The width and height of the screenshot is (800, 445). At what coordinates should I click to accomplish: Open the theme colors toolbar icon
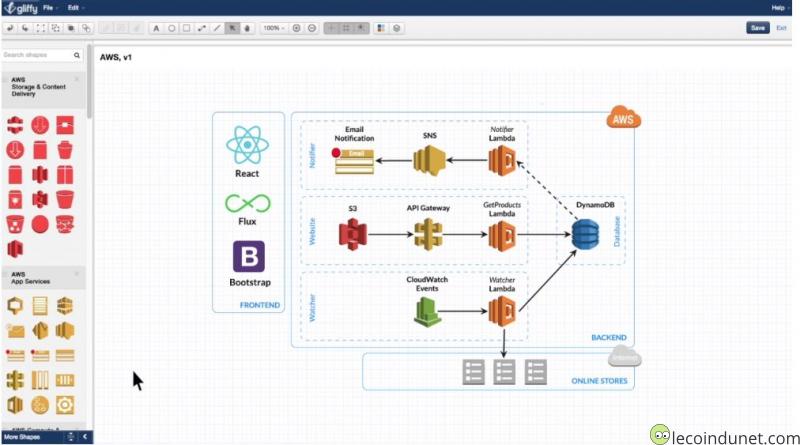381,28
